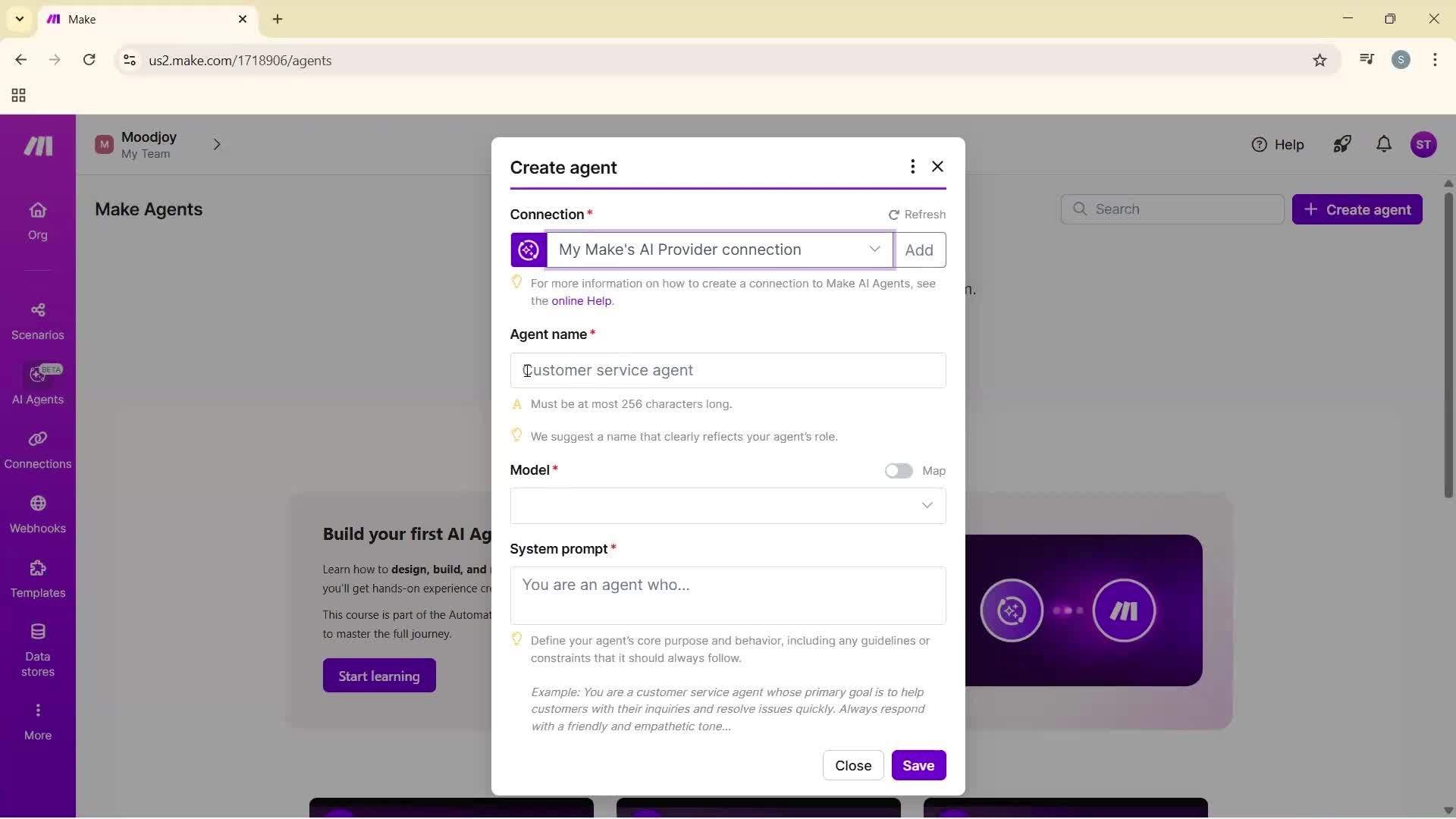The width and height of the screenshot is (1456, 819).
Task: Select AI Agents in the sidebar
Action: tap(37, 385)
